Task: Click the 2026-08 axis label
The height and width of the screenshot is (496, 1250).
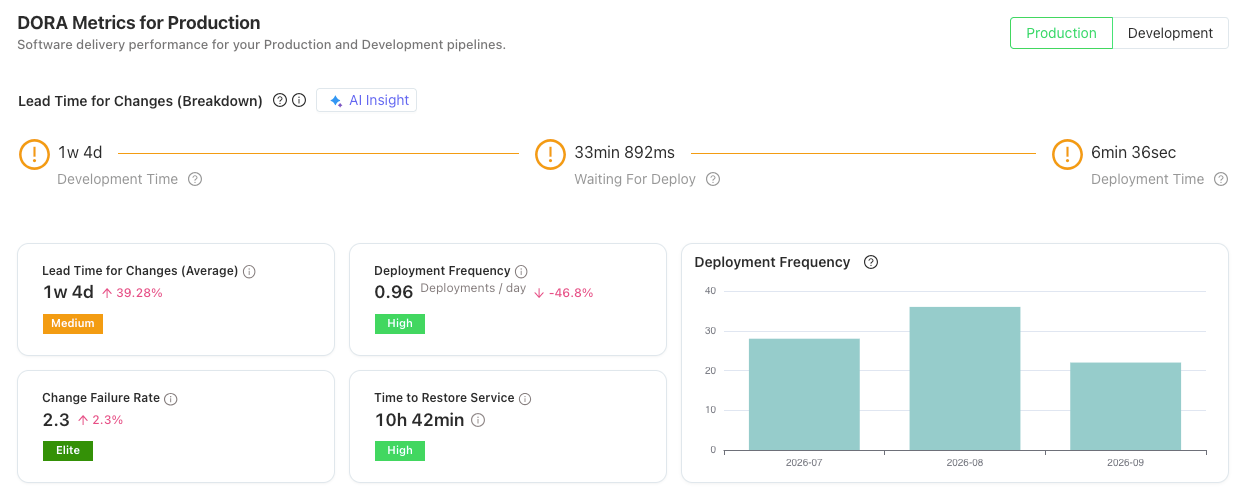Action: pyautogui.click(x=965, y=463)
